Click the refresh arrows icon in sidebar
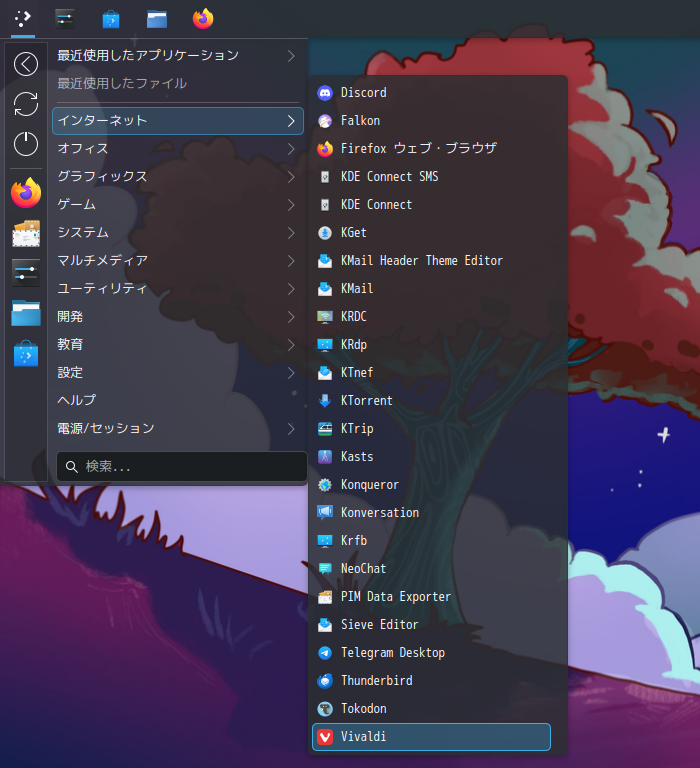Screen dimensions: 700x768 (x=26, y=104)
